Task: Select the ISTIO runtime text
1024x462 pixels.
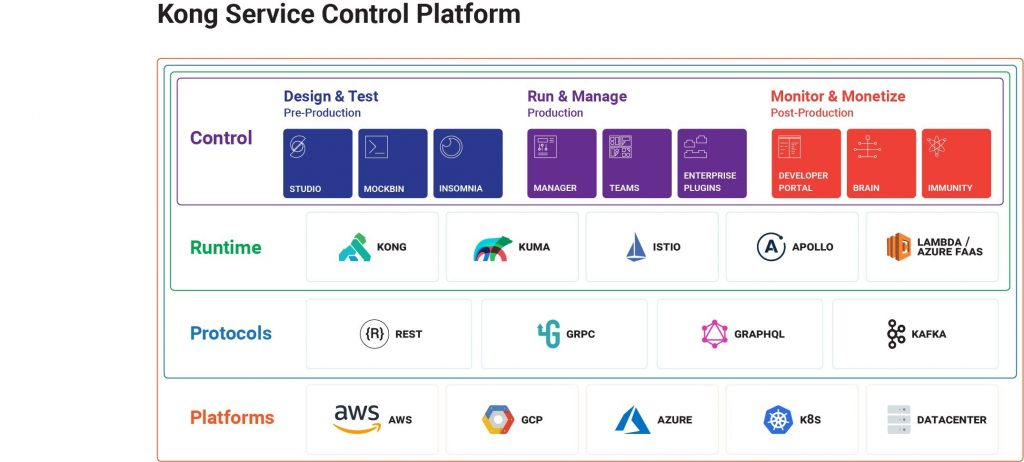Action: pos(667,247)
